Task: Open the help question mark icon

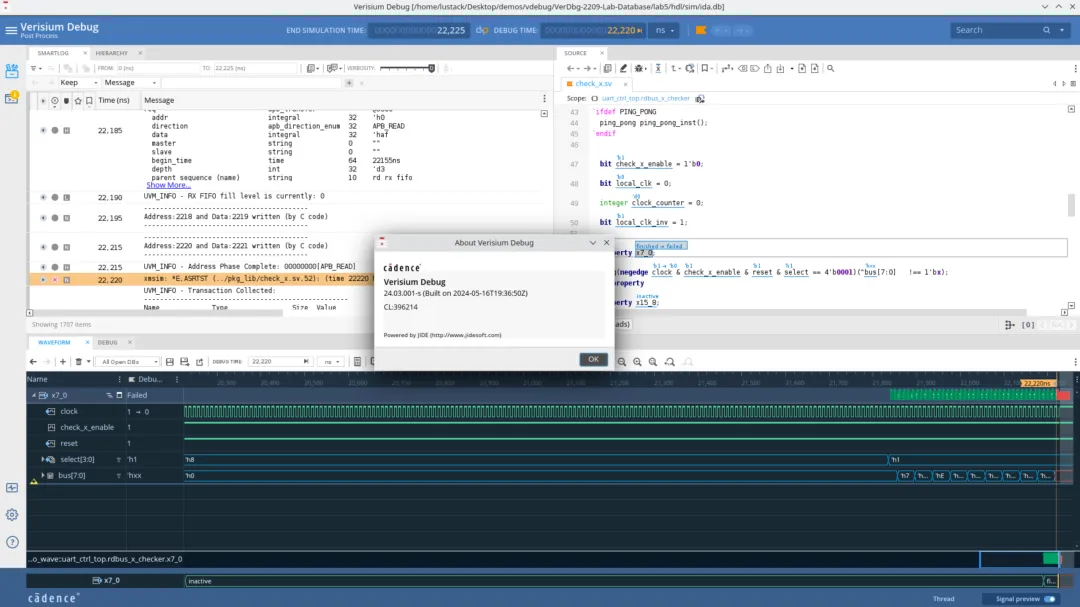Action: click(x=12, y=541)
